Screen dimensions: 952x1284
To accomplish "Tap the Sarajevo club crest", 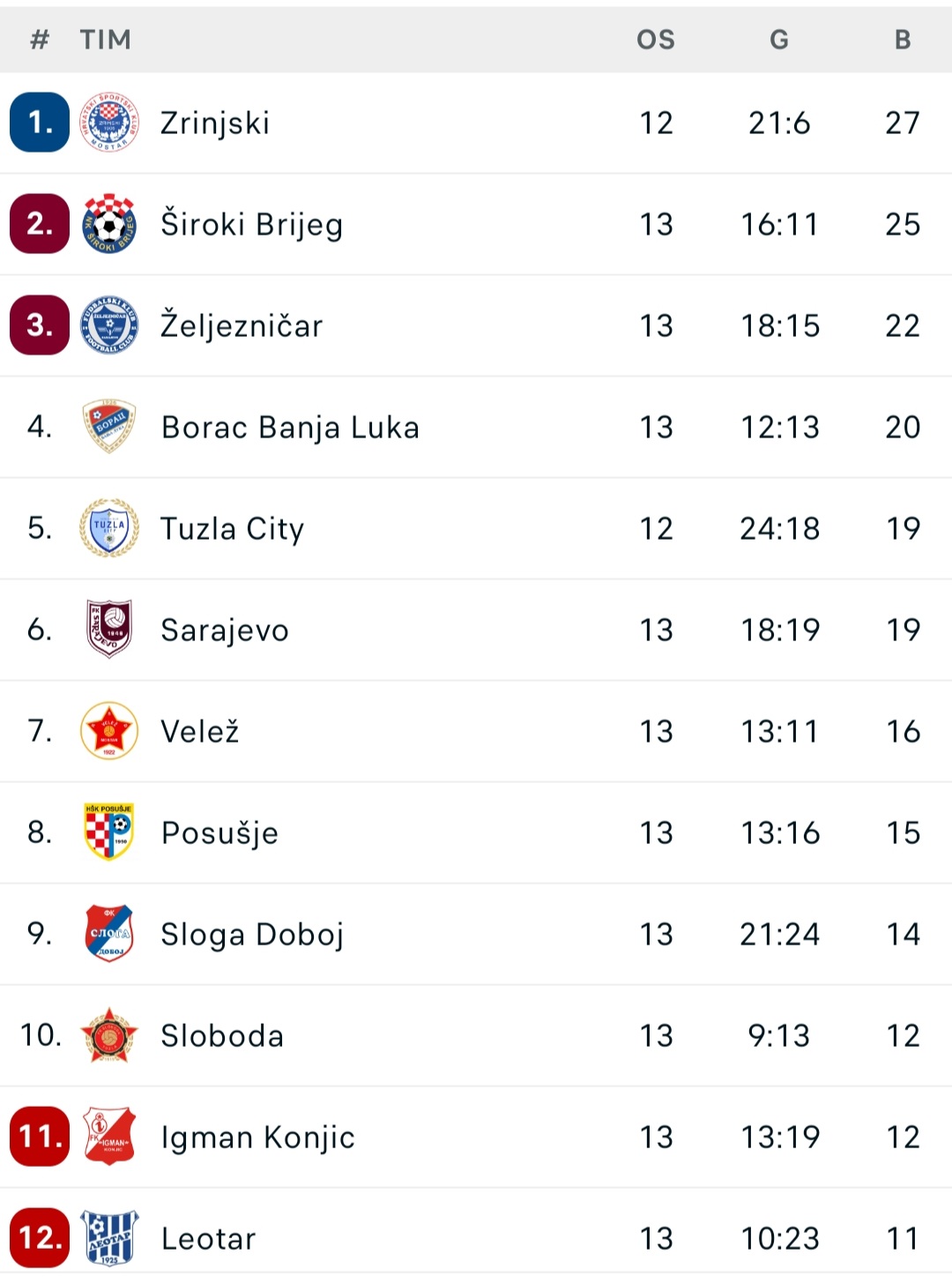I will [x=109, y=630].
